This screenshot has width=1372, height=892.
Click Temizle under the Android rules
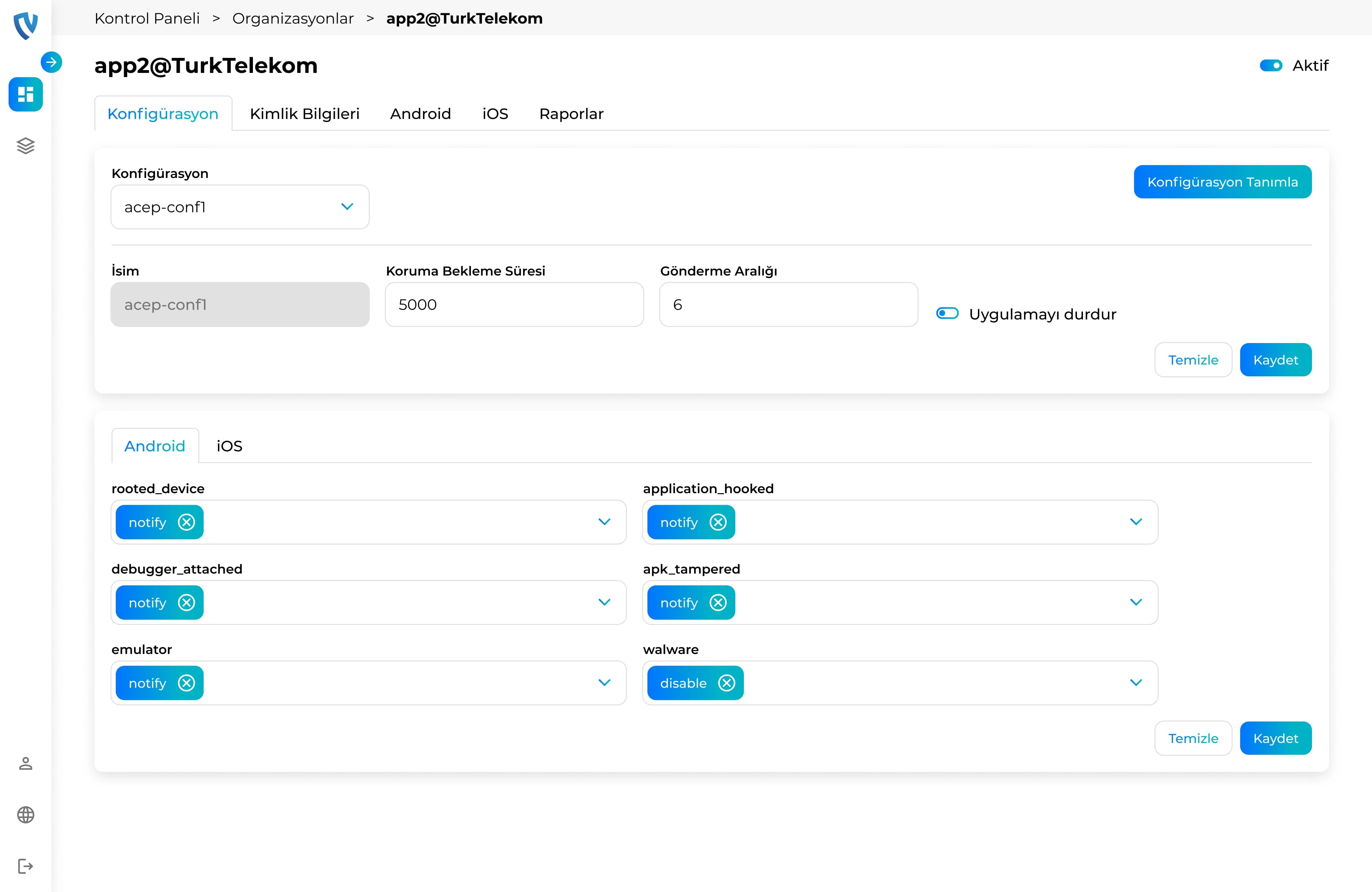1193,738
